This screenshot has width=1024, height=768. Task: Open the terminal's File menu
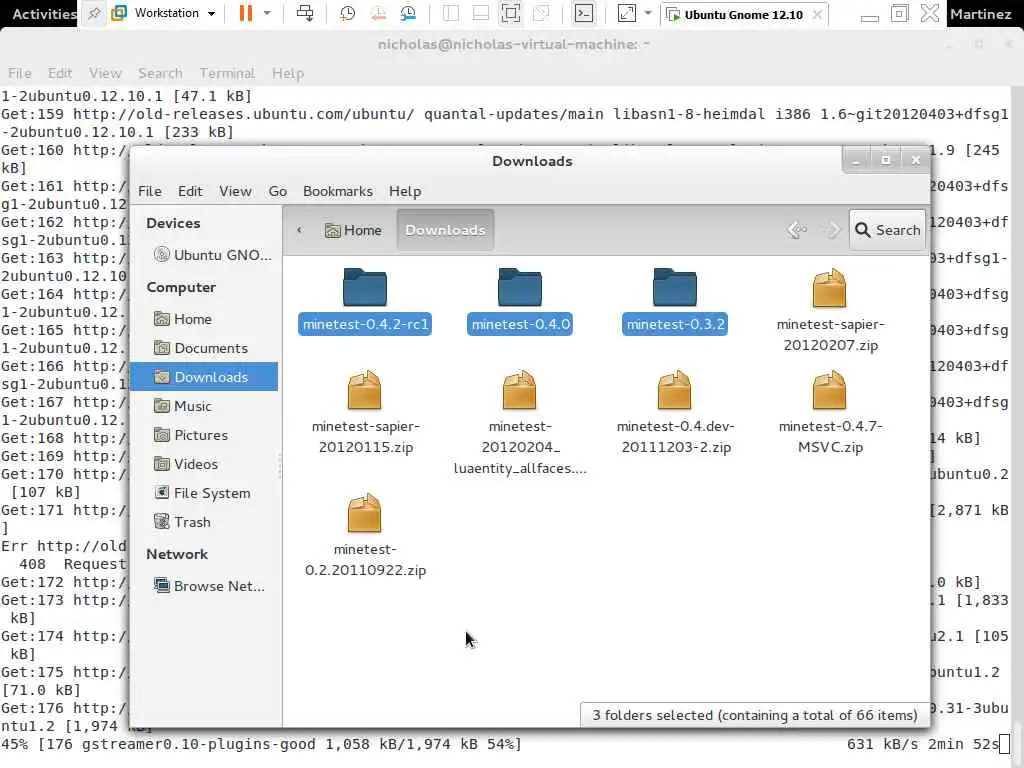(20, 73)
